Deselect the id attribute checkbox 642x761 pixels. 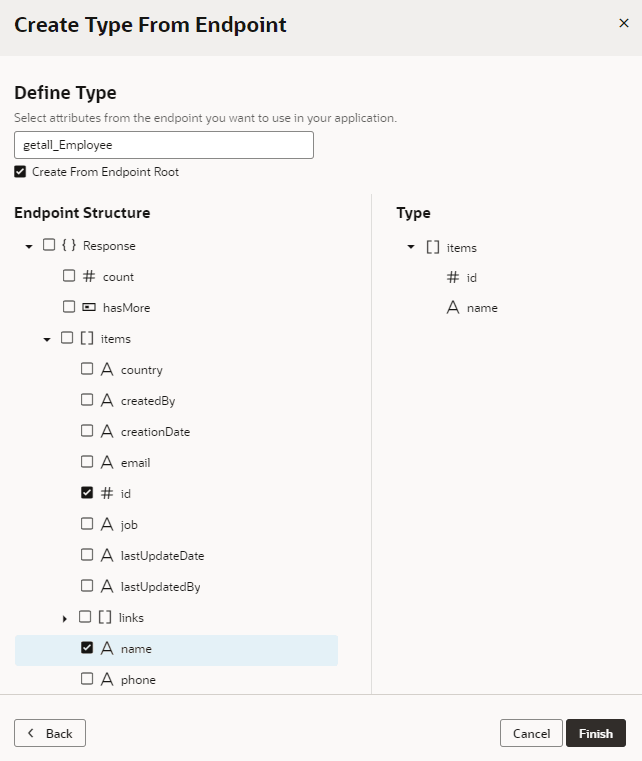click(87, 493)
